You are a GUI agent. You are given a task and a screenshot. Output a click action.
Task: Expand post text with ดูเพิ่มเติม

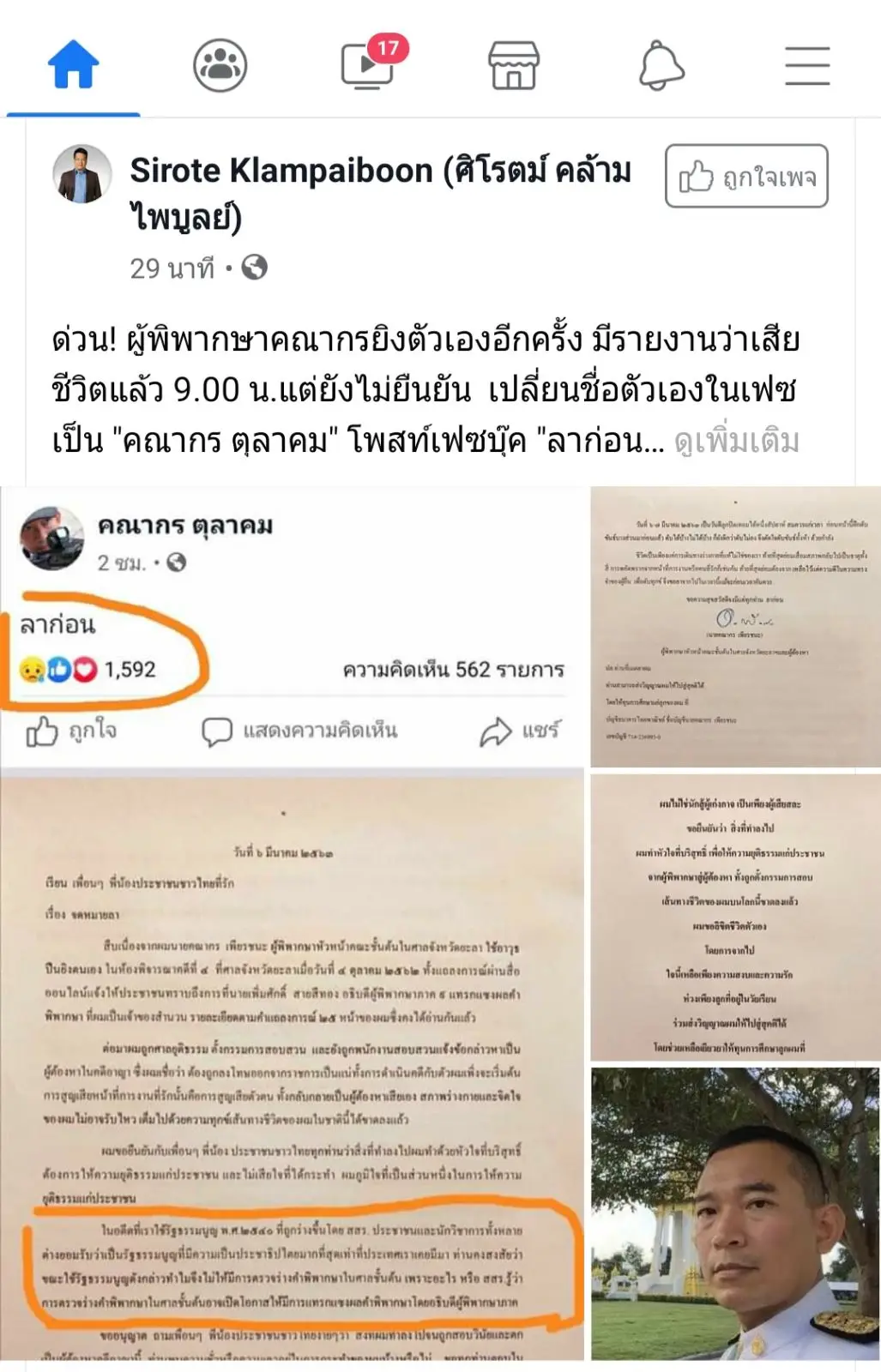(x=737, y=441)
